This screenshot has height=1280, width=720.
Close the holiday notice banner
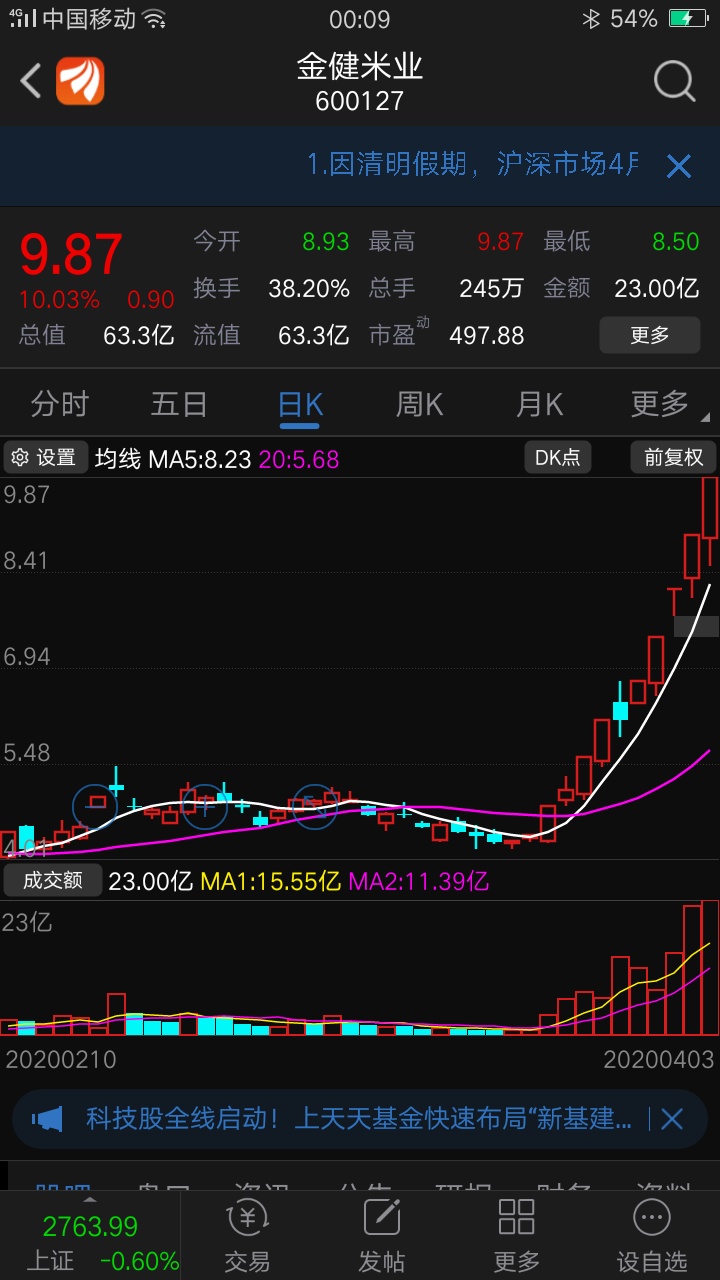tap(679, 166)
